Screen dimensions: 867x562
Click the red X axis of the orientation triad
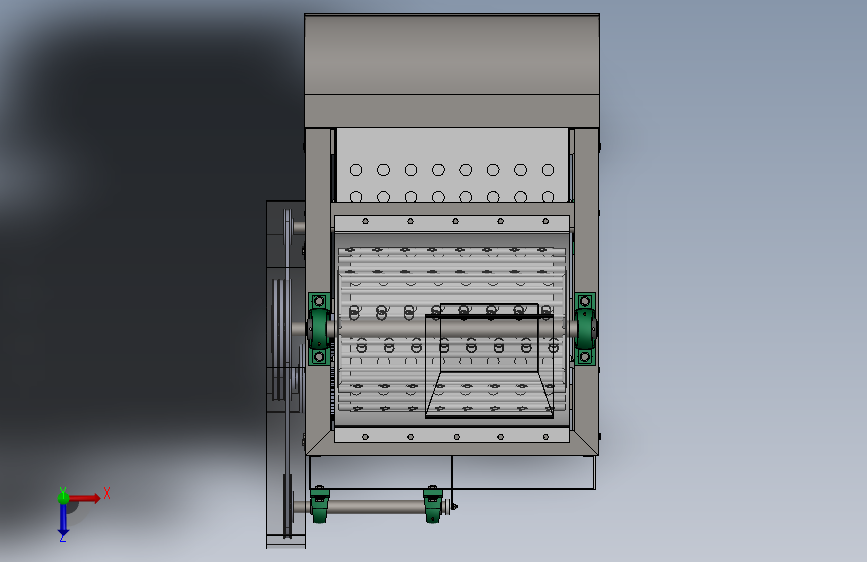(x=84, y=498)
